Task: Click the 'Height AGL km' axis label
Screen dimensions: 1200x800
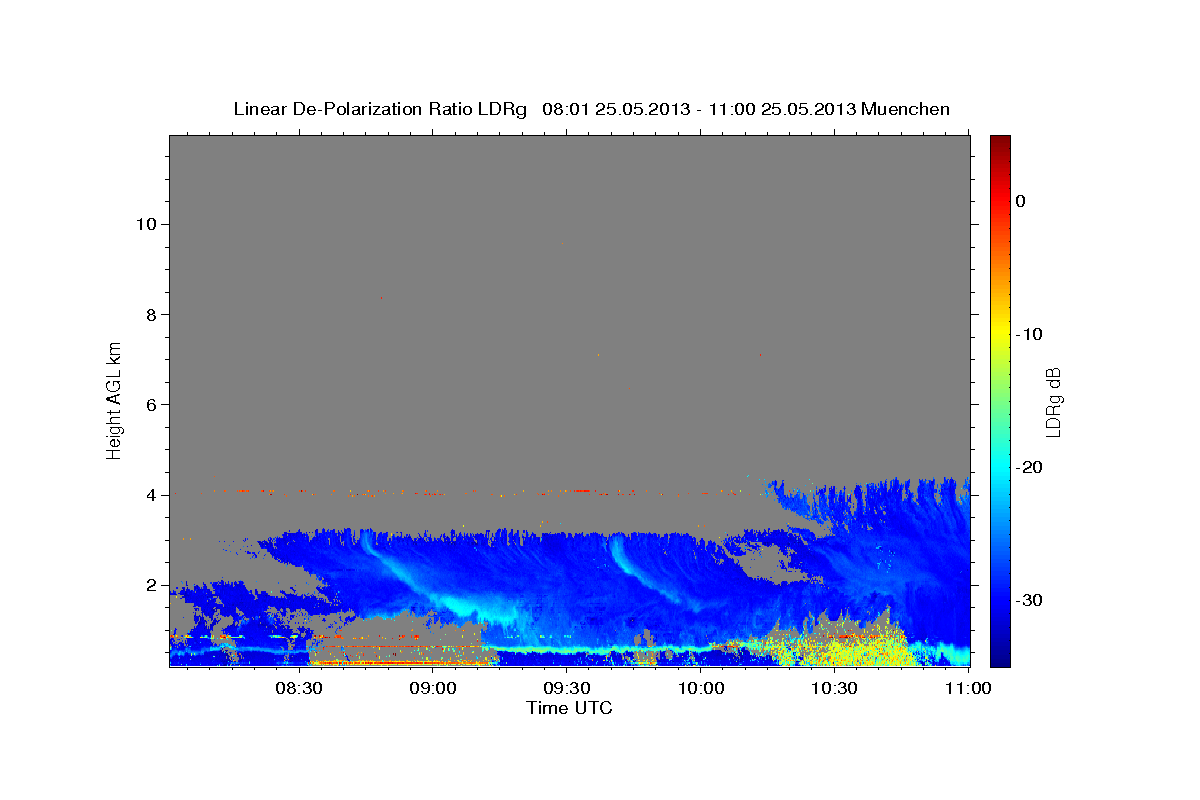Action: click(114, 400)
